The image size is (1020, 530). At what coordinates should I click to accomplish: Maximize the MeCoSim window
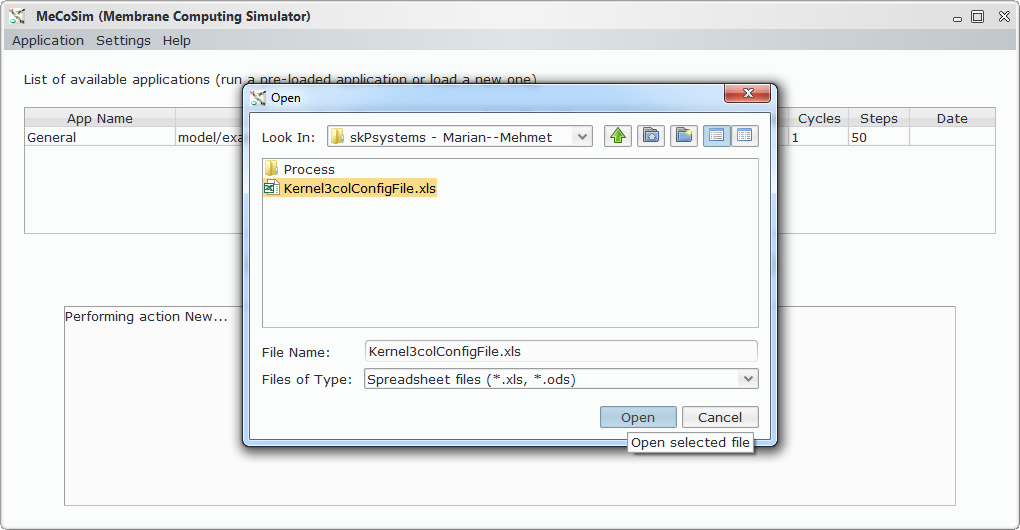pos(978,17)
